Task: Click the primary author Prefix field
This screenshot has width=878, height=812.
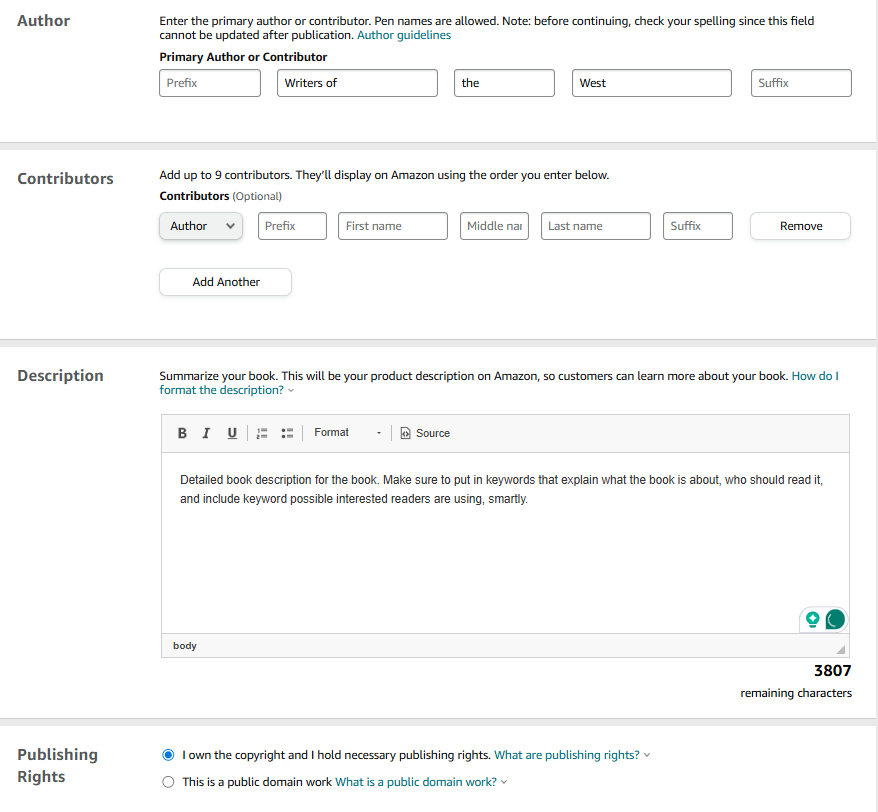Action: [210, 83]
